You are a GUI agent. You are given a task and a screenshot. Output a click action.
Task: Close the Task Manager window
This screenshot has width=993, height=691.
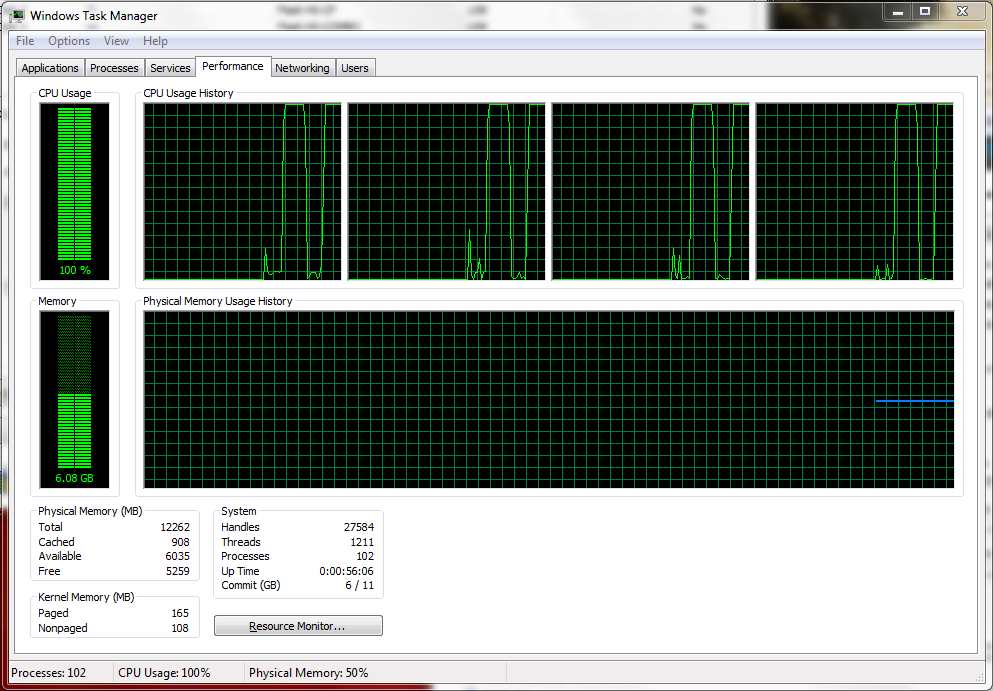[x=963, y=11]
